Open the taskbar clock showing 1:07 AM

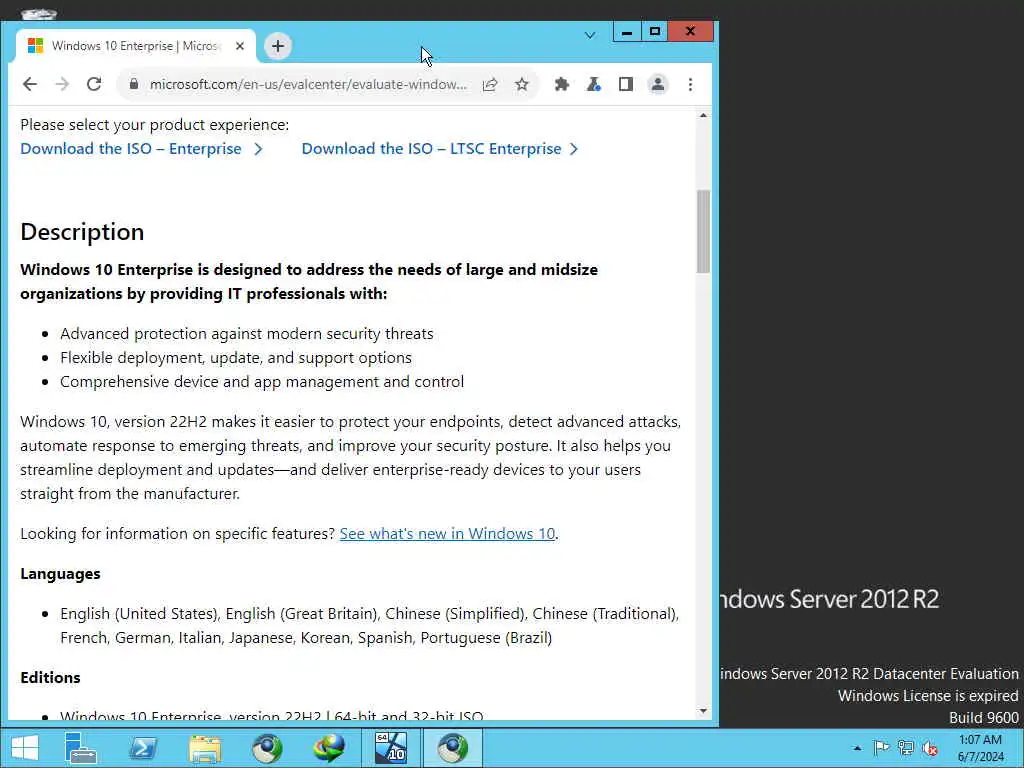click(x=980, y=748)
